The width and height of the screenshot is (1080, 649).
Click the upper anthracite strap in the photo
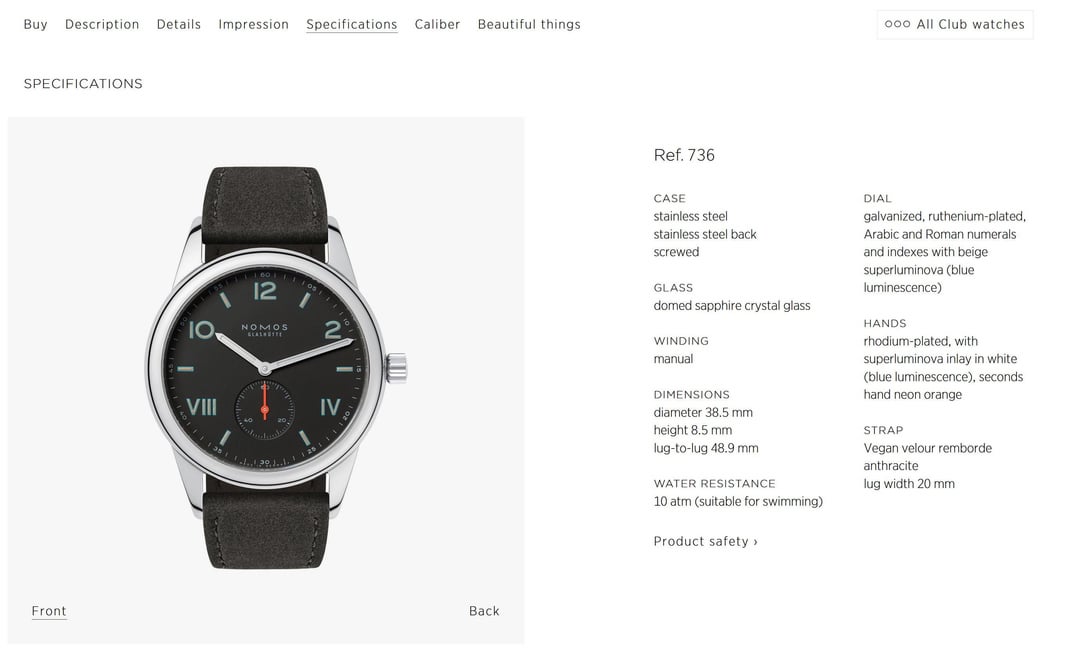(265, 207)
